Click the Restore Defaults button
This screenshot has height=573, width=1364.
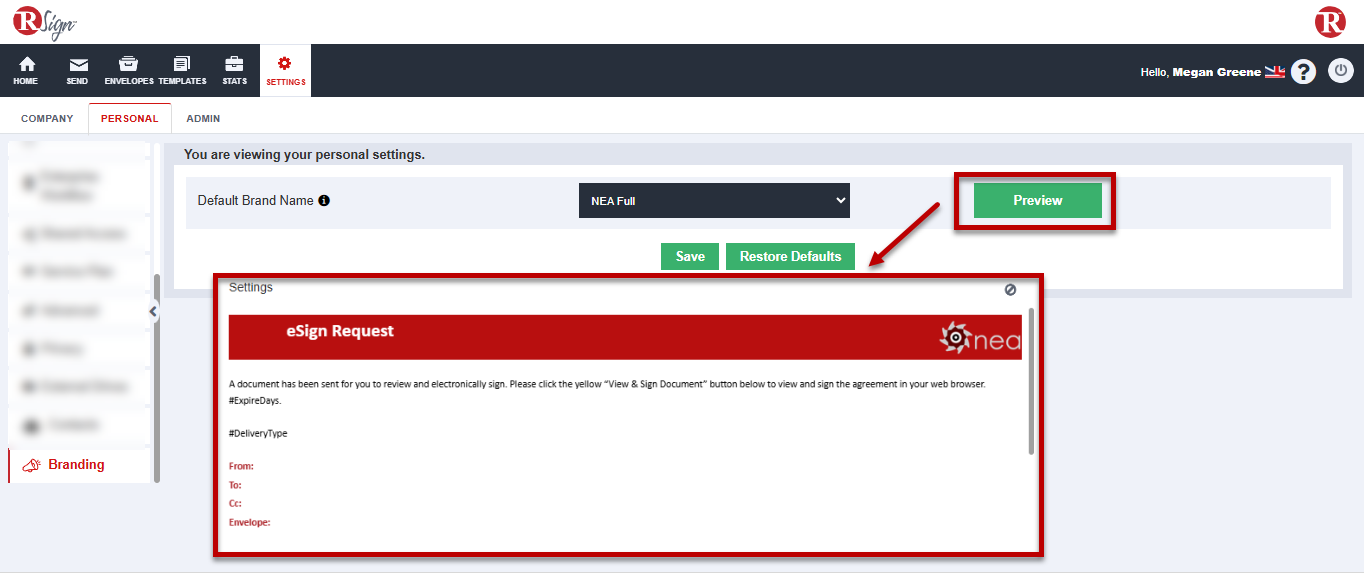pyautogui.click(x=790, y=256)
